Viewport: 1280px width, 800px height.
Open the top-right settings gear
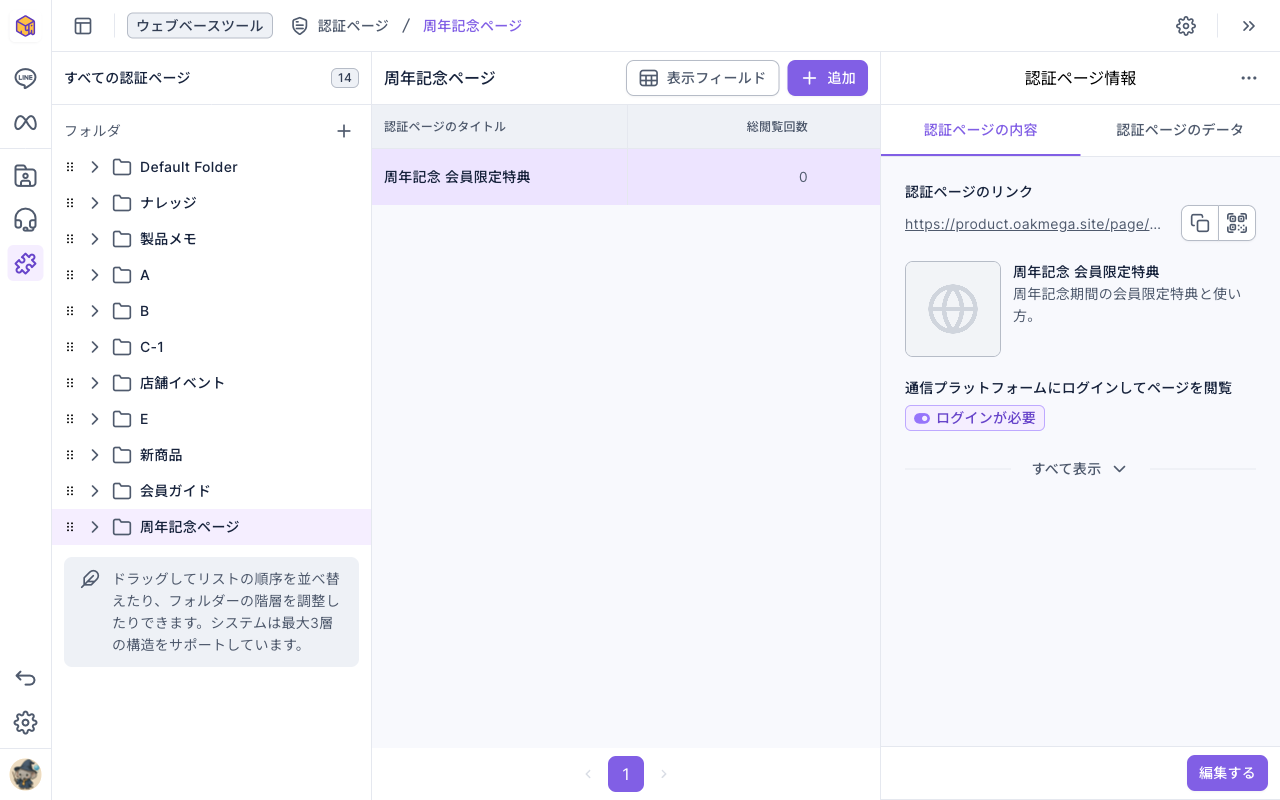[1186, 26]
